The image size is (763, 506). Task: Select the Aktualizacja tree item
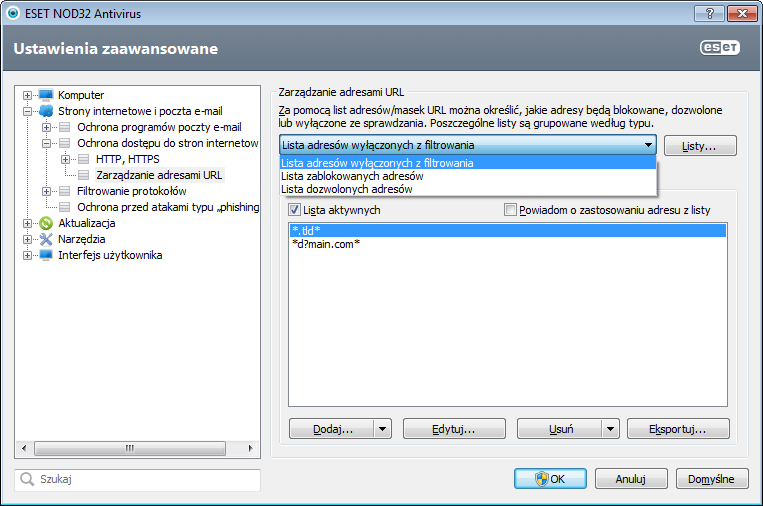(x=87, y=223)
